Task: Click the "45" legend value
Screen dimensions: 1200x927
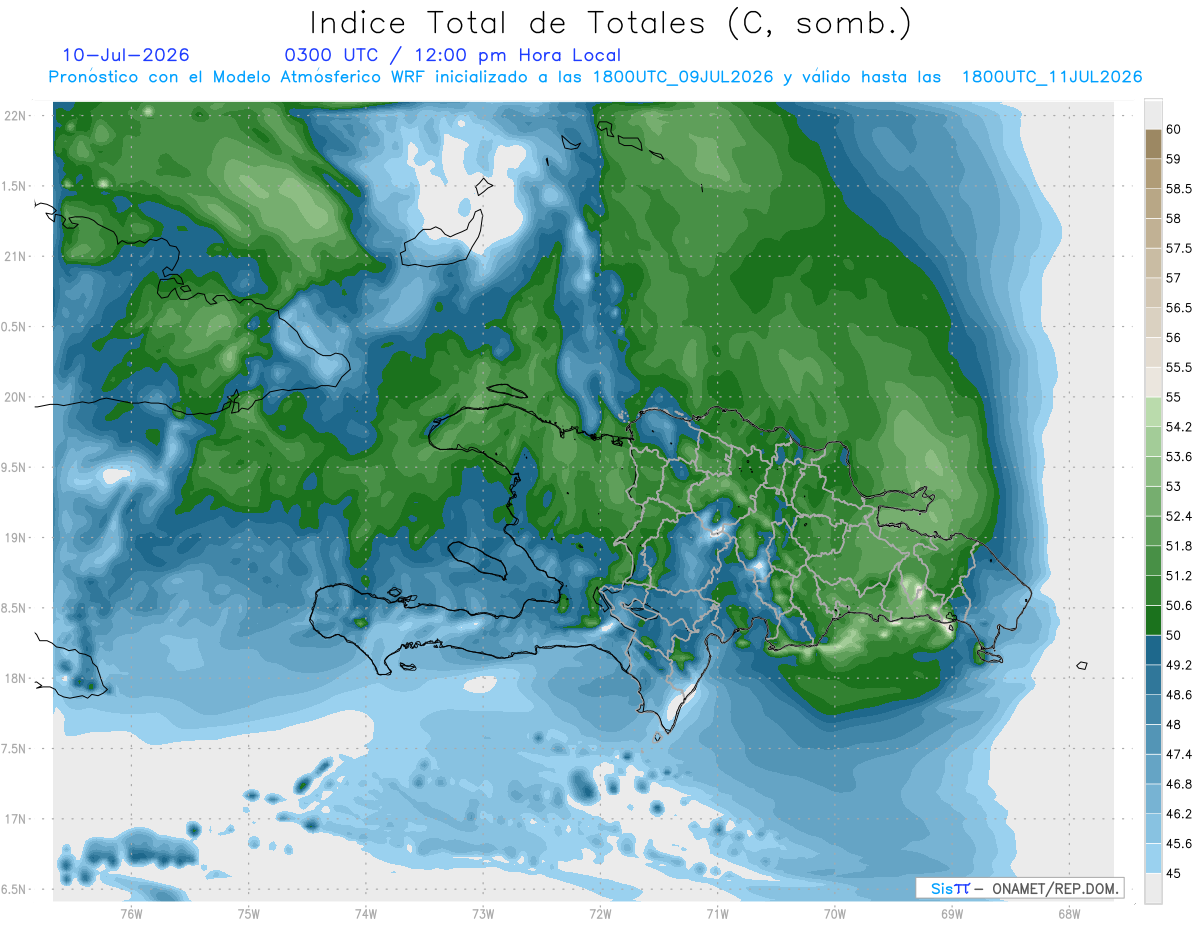Action: coord(1173,873)
